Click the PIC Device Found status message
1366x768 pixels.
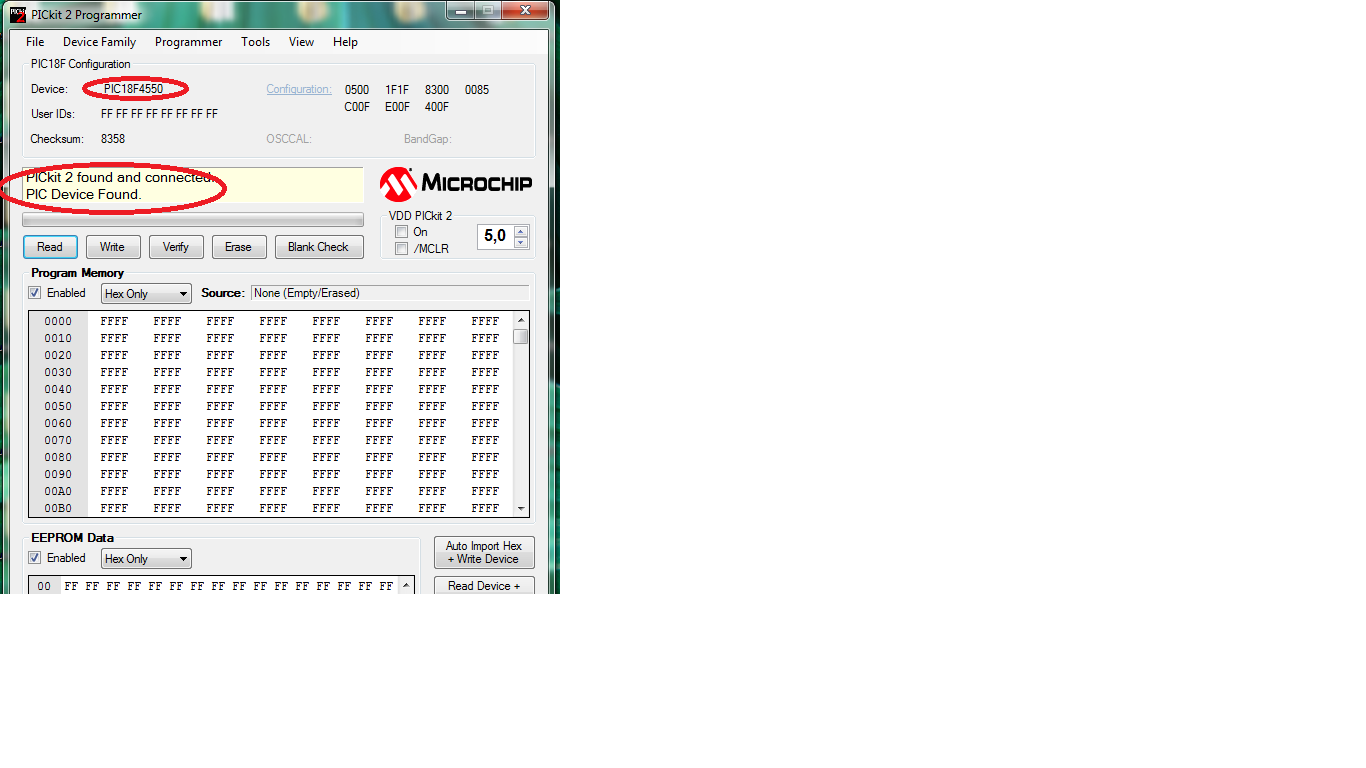coord(84,194)
